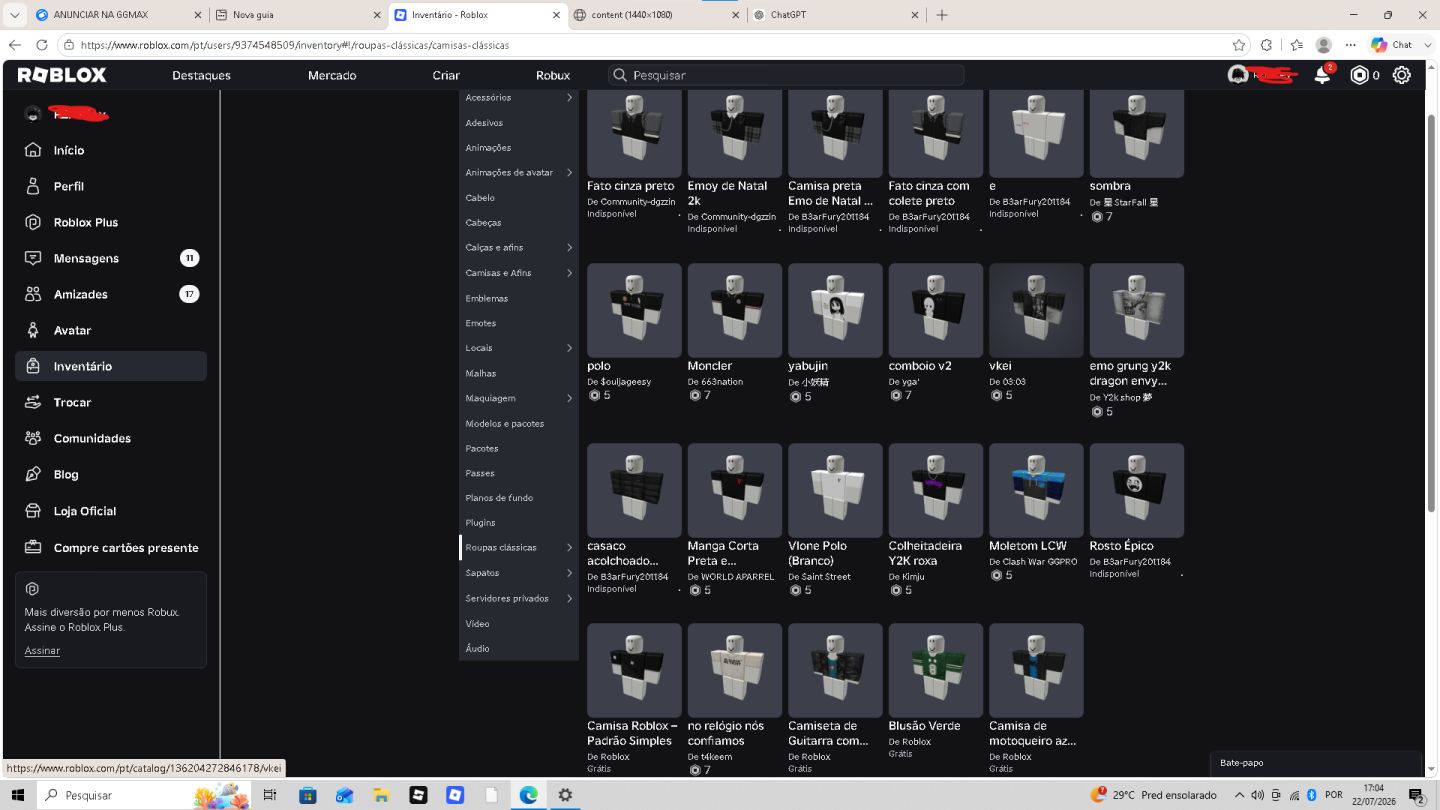Open the browser extensions icon
The image size is (1440, 810).
pos(1266,45)
